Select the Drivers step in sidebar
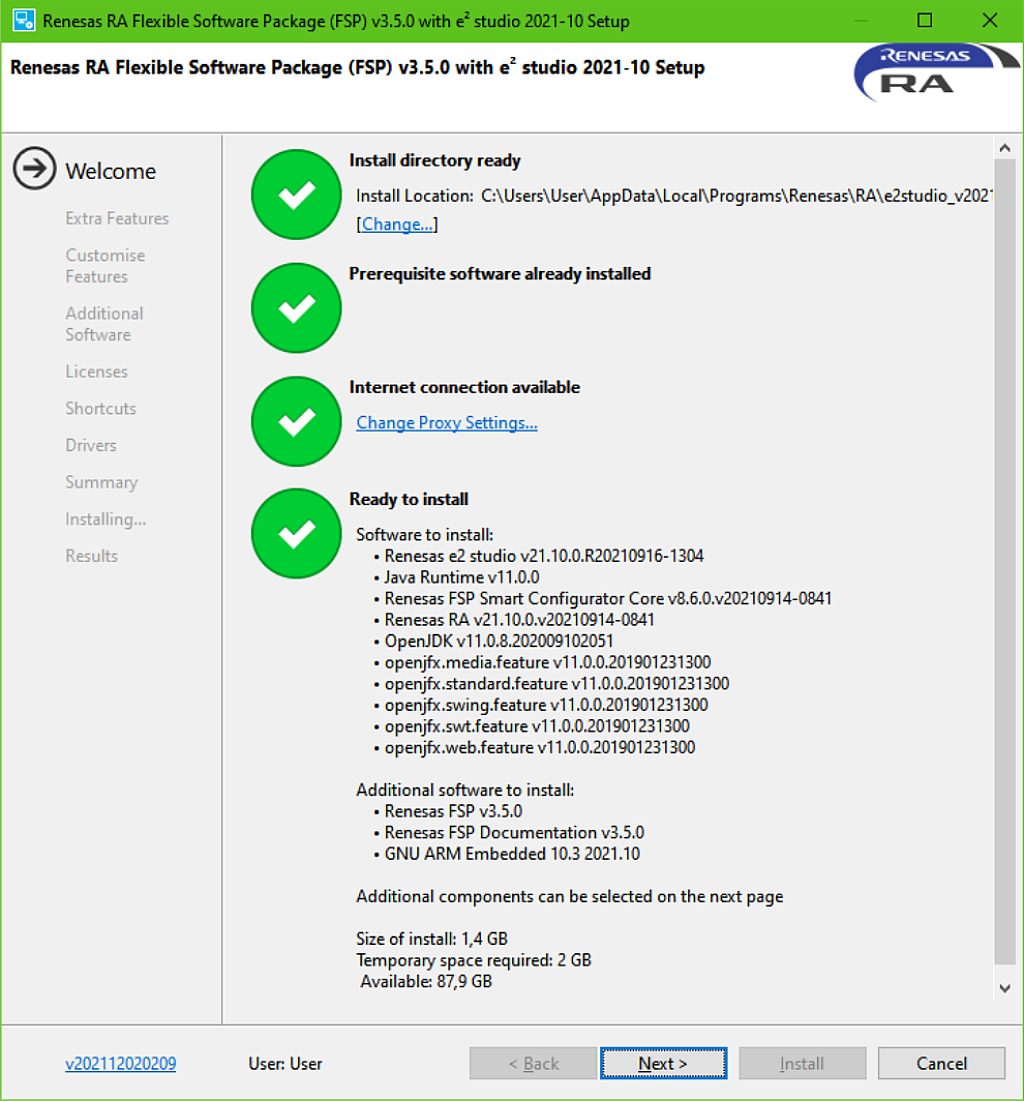1024x1101 pixels. (x=91, y=445)
